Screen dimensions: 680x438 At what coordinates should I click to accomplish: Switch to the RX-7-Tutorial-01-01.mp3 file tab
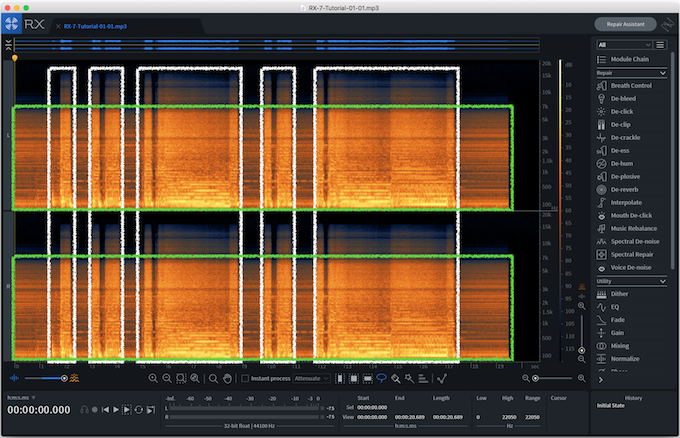pyautogui.click(x=95, y=26)
